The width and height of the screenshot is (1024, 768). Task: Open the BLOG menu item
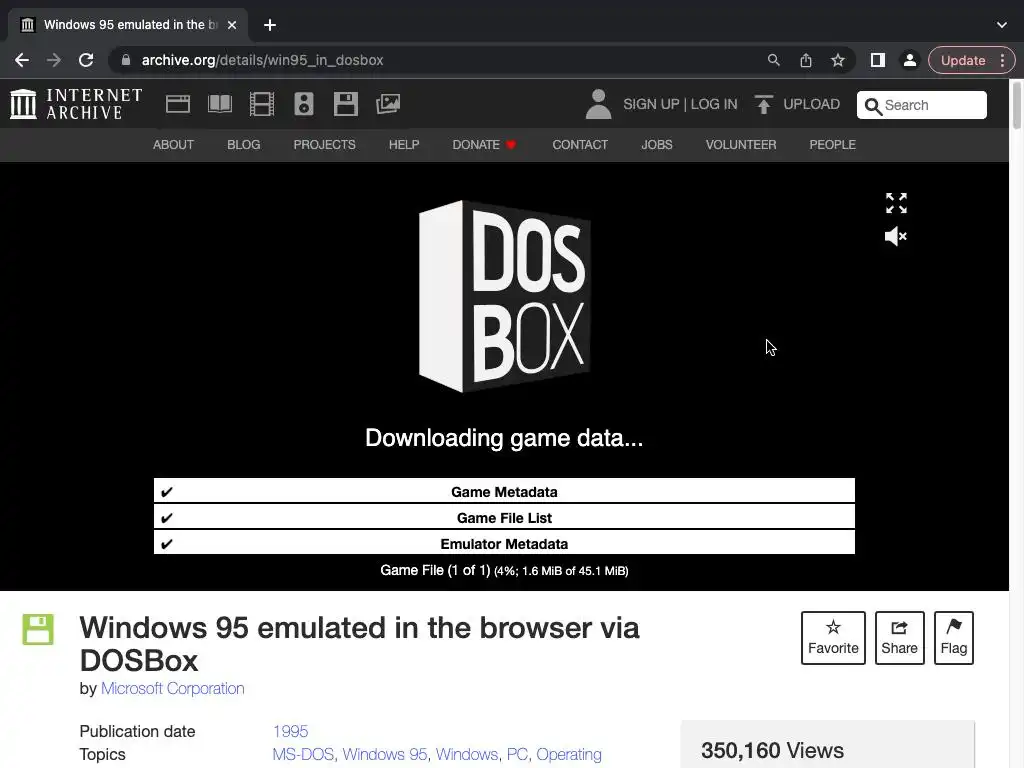[244, 144]
